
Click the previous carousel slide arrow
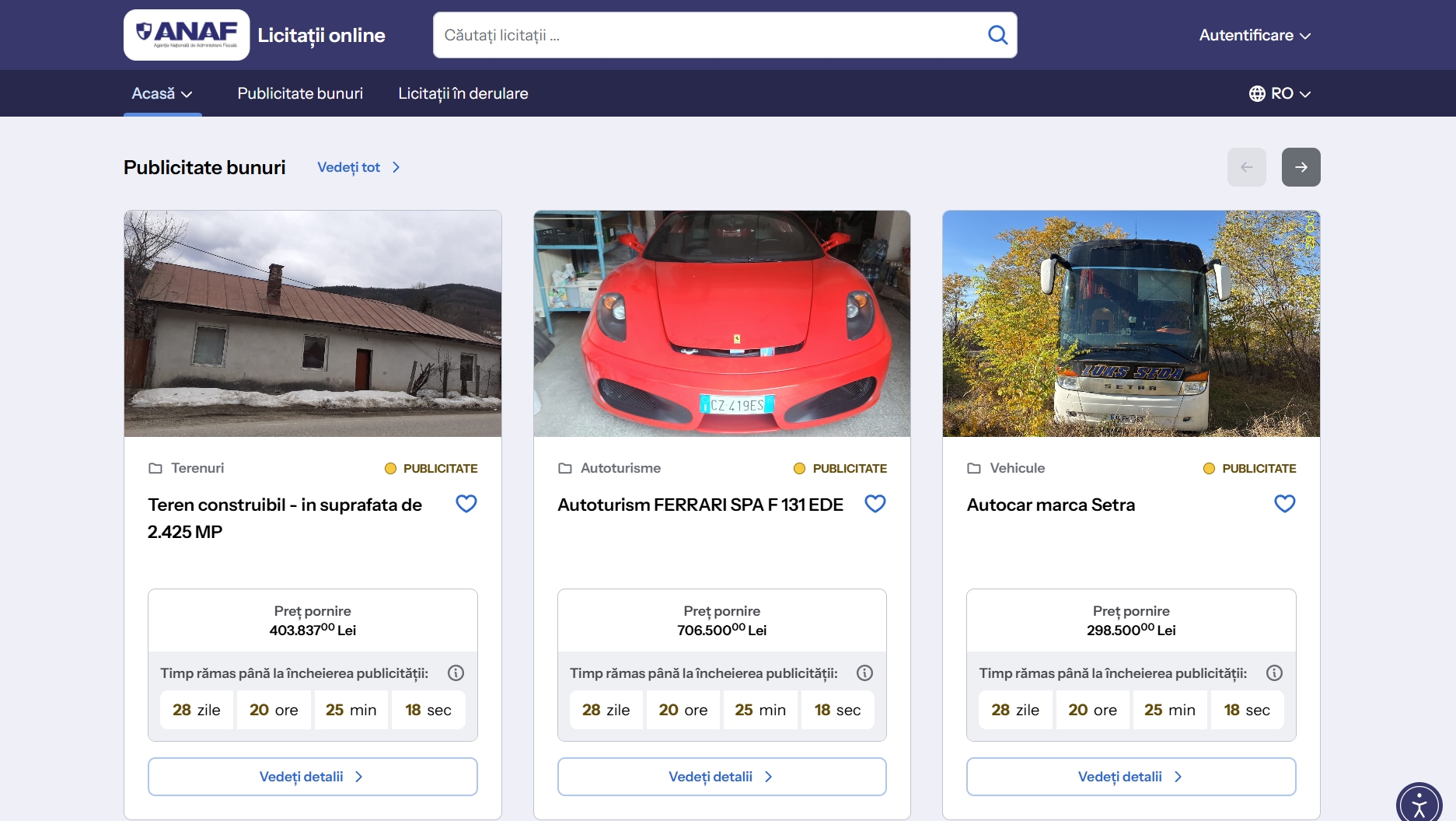1246,167
